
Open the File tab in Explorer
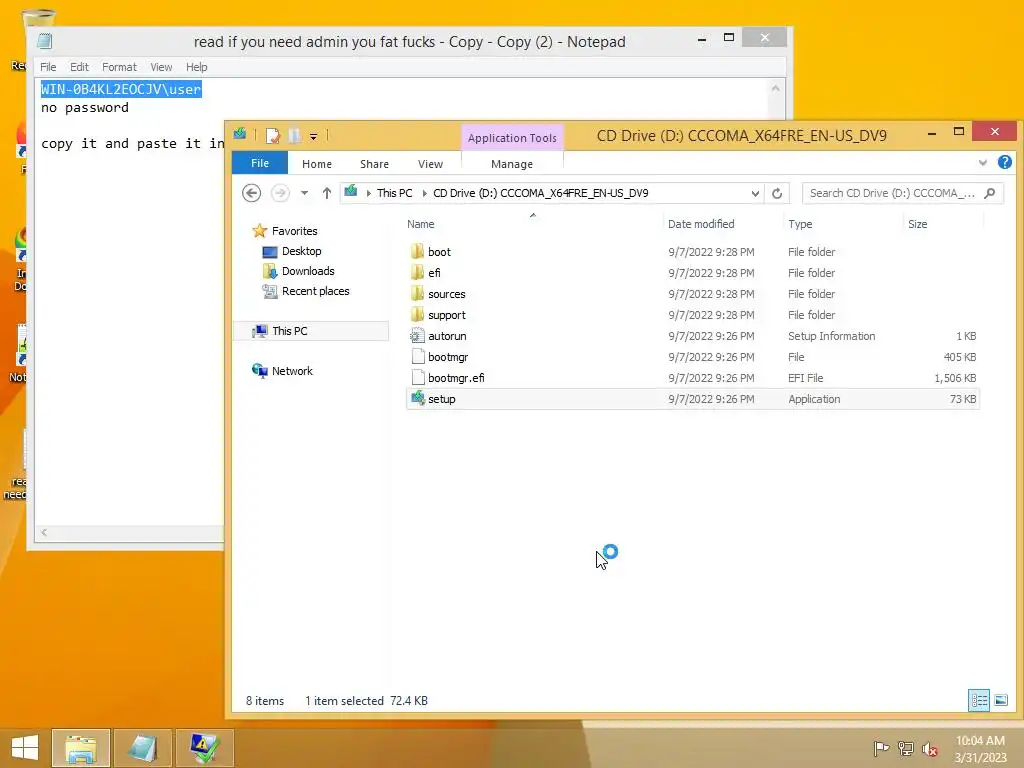pos(260,163)
